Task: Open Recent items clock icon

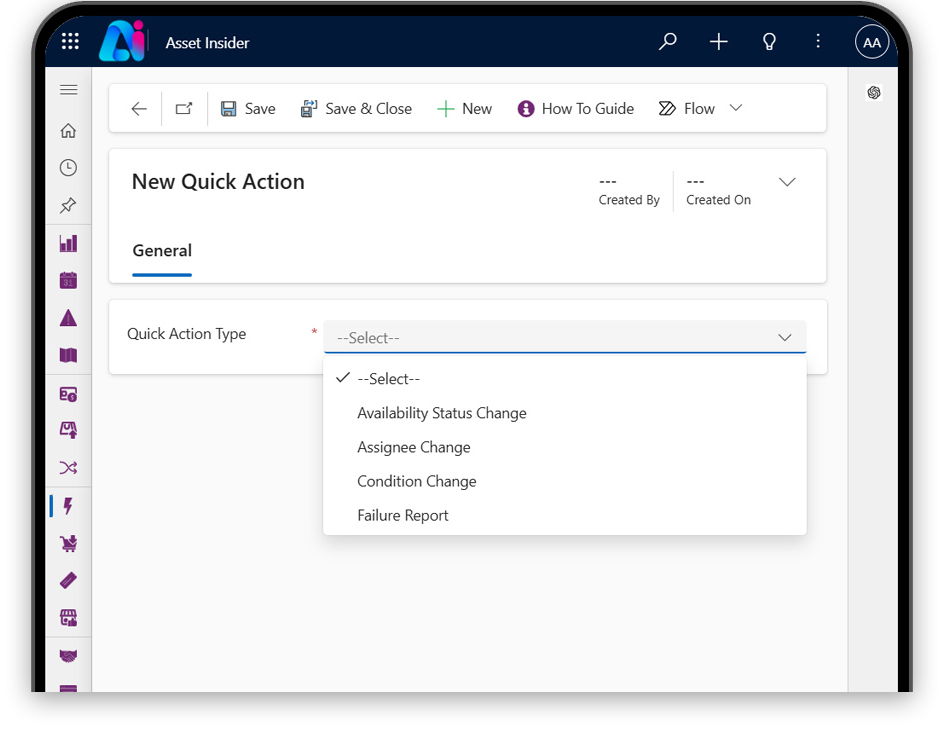Action: tap(68, 167)
